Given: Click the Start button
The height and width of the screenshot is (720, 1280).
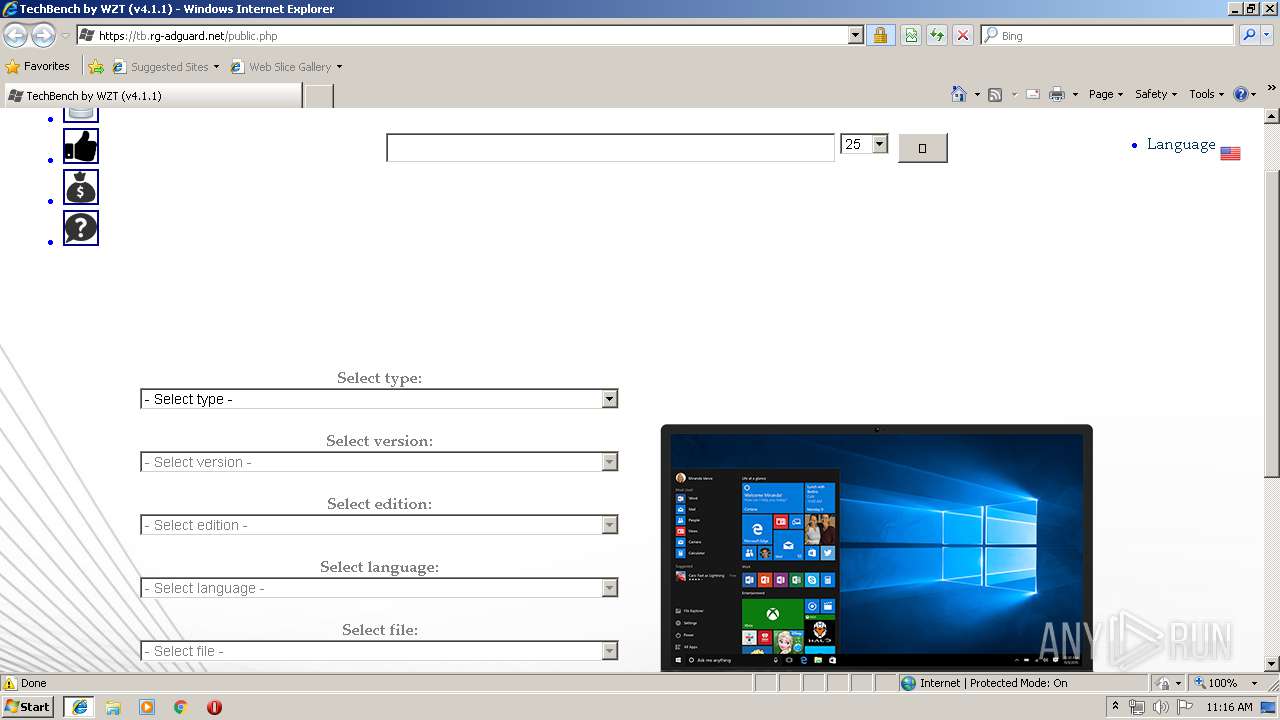Looking at the screenshot, I should pyautogui.click(x=28, y=706).
